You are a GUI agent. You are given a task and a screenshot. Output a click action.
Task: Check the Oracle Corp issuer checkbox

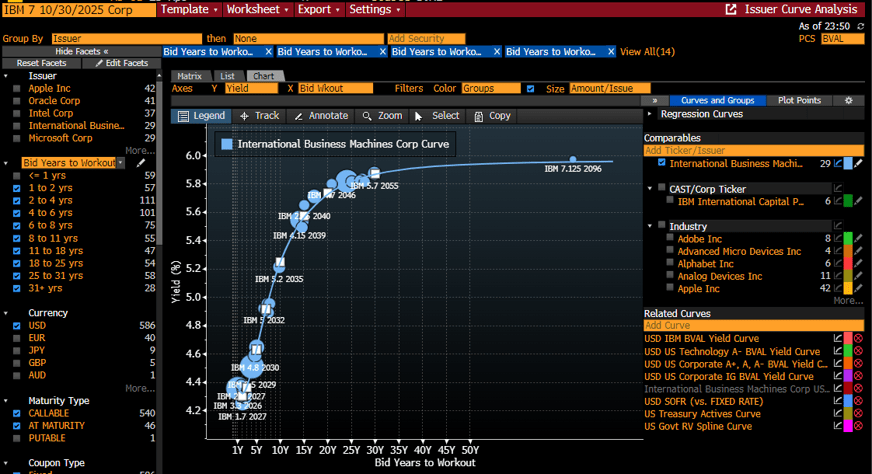tap(17, 101)
